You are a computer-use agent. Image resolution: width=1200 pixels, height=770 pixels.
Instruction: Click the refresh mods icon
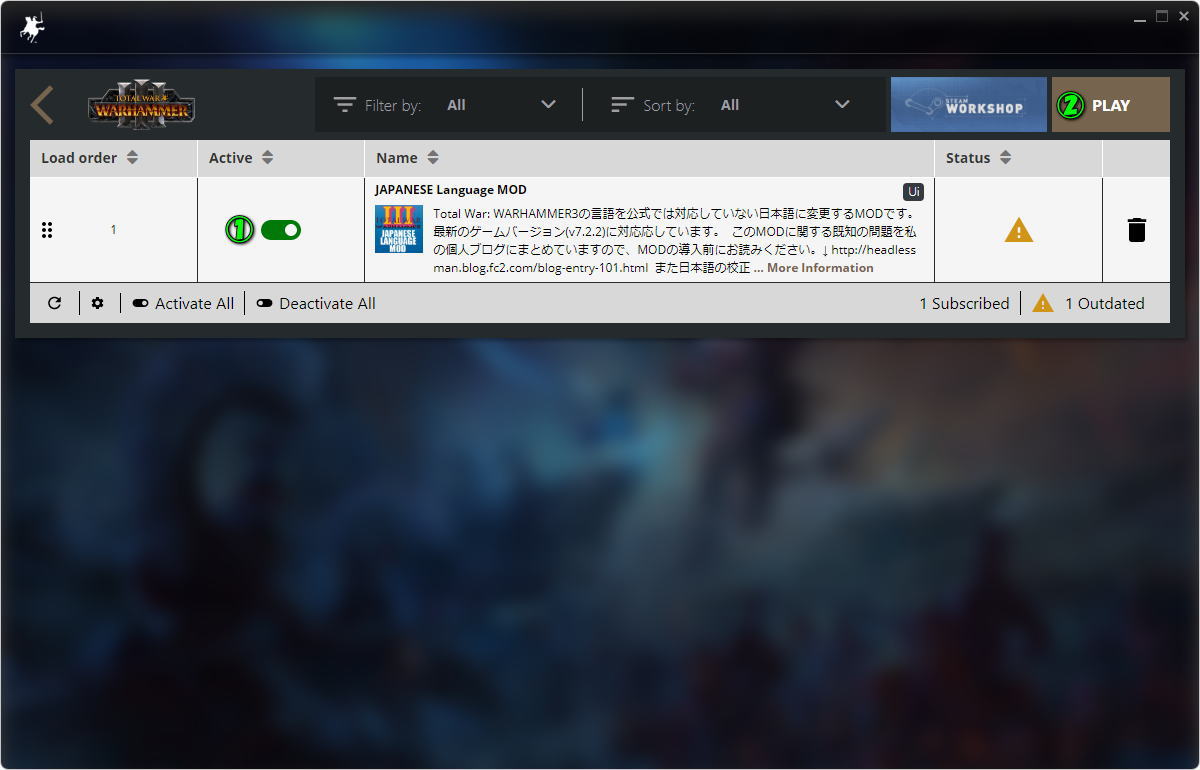55,303
